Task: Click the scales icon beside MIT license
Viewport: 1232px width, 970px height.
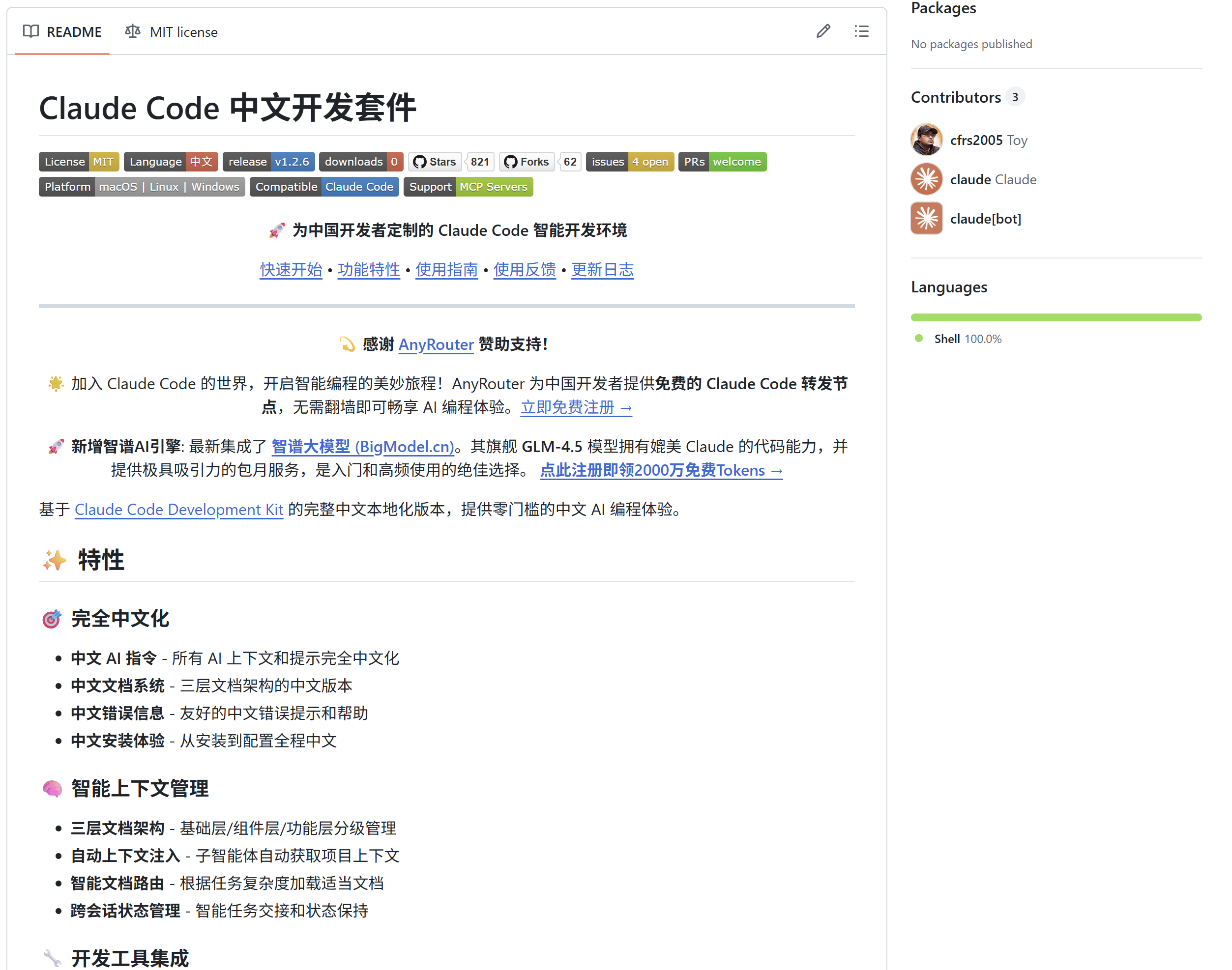Action: 132,32
